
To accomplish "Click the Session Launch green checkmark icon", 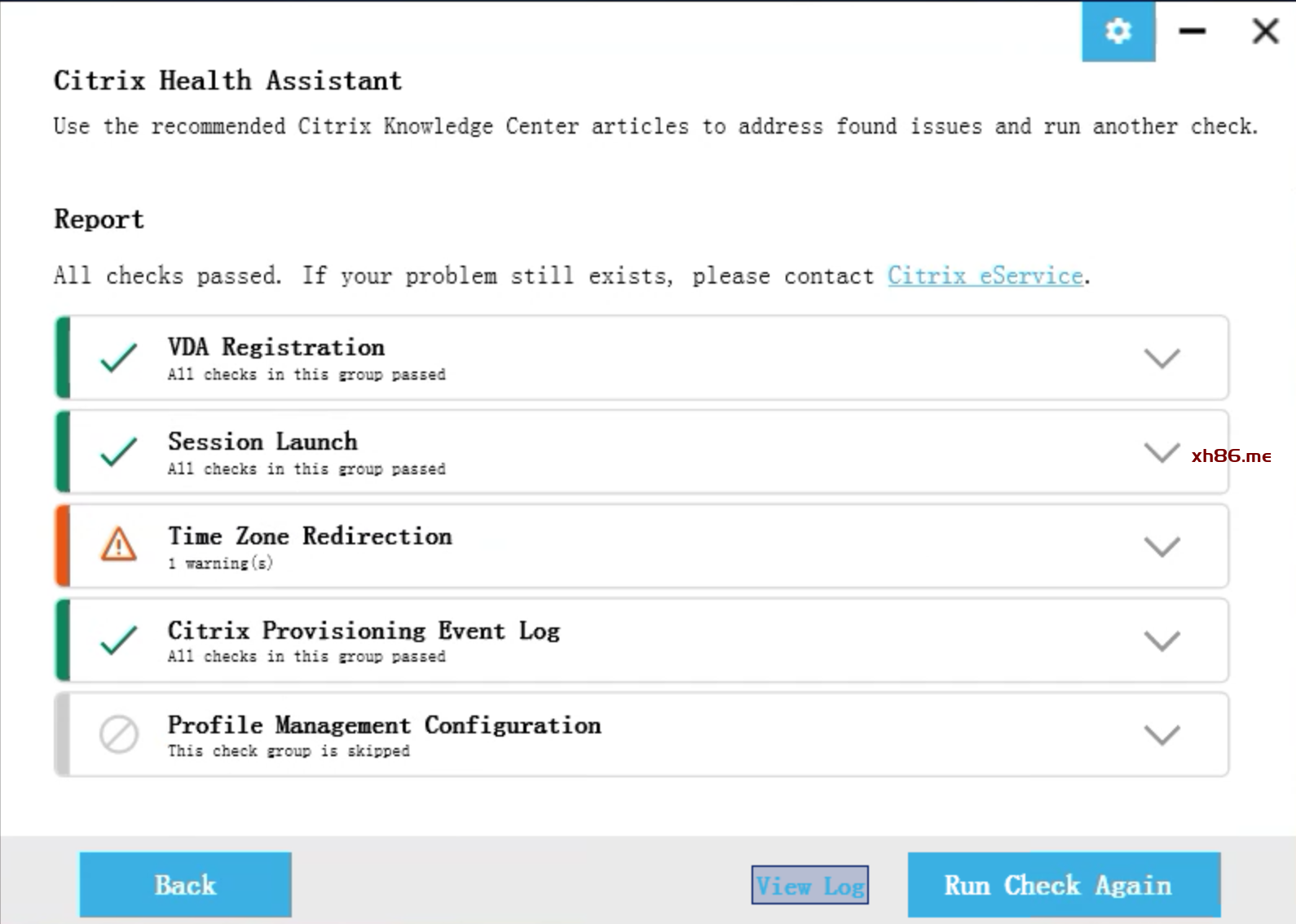I will 119,451.
